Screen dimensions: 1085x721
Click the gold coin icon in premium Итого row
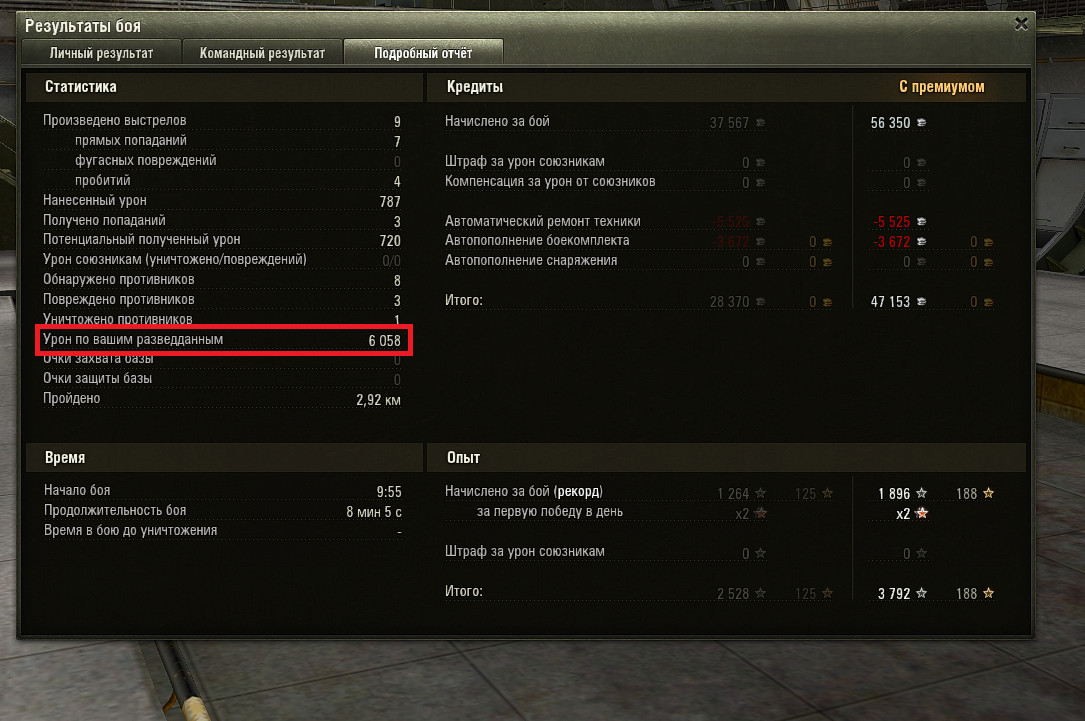(x=987, y=302)
